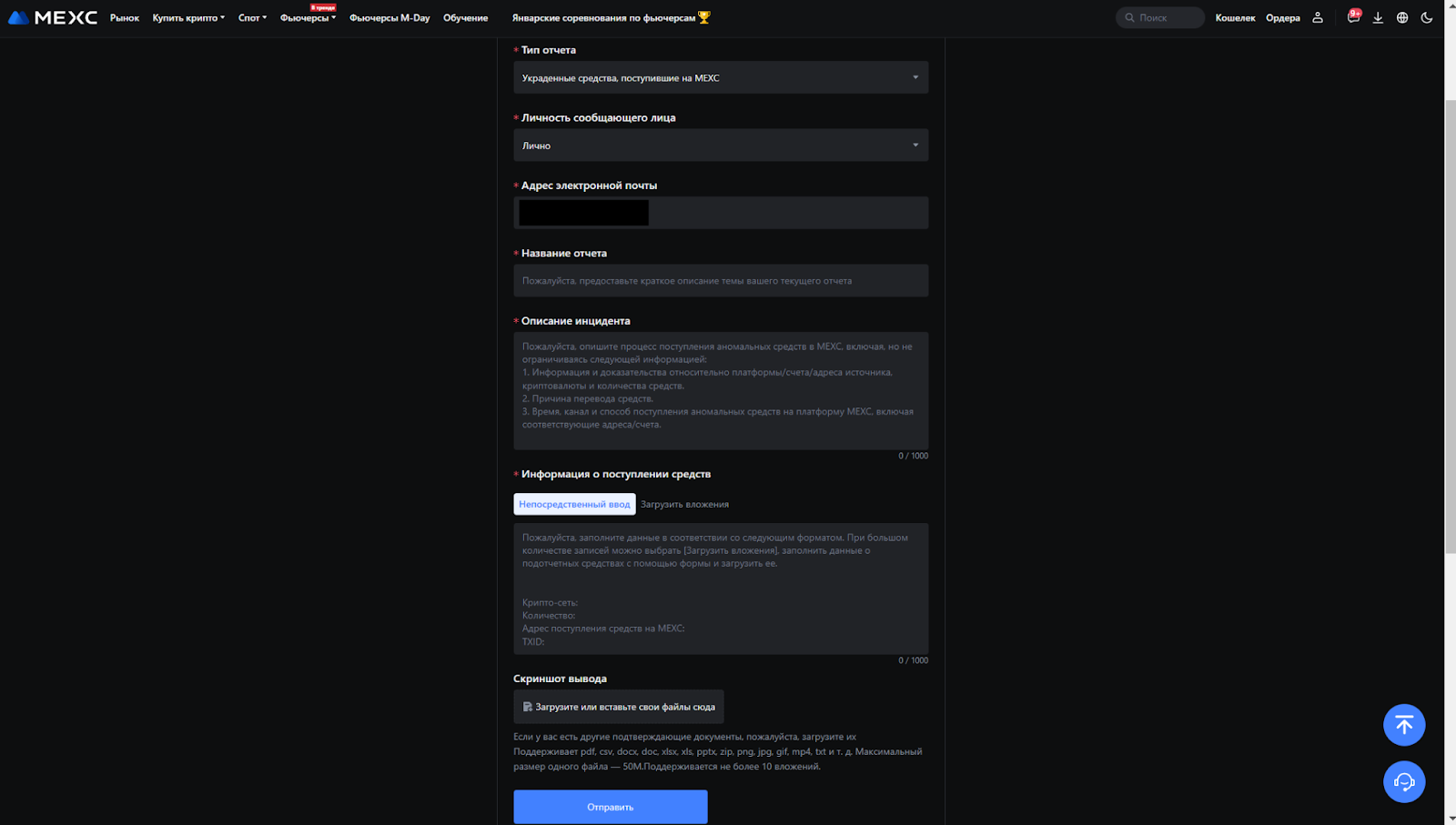Open the user profile icon
The height and width of the screenshot is (825, 1456).
(1317, 17)
